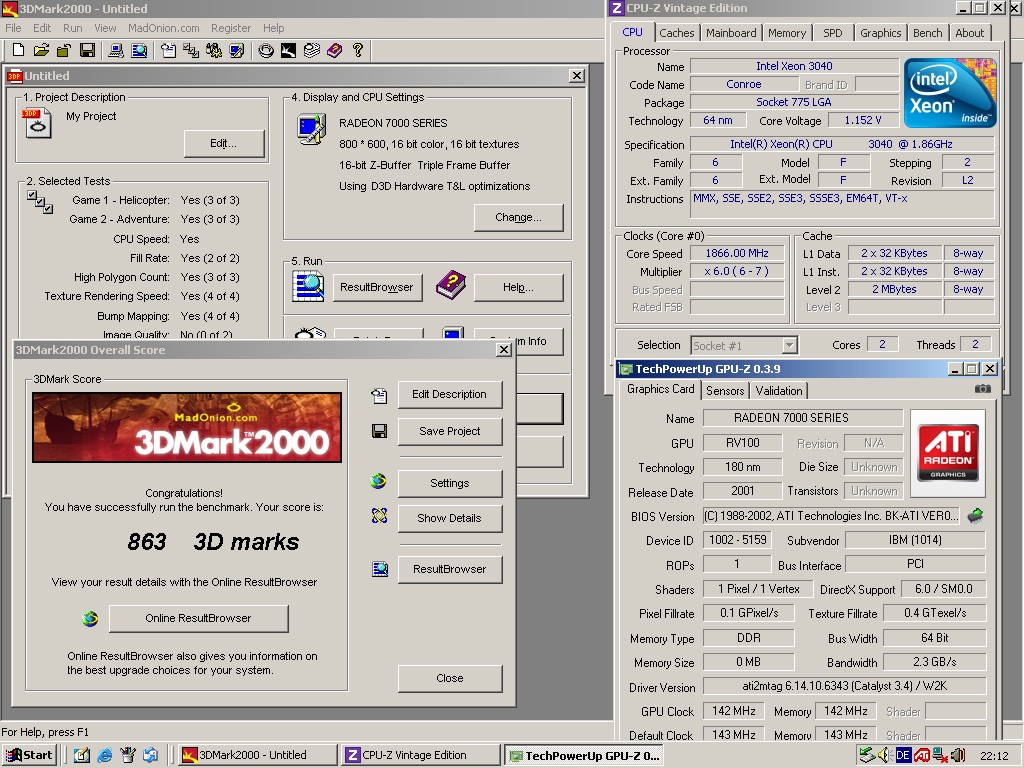Switch to the Sensors tab in GPU-Z
The image size is (1024, 768).
pyautogui.click(x=725, y=391)
